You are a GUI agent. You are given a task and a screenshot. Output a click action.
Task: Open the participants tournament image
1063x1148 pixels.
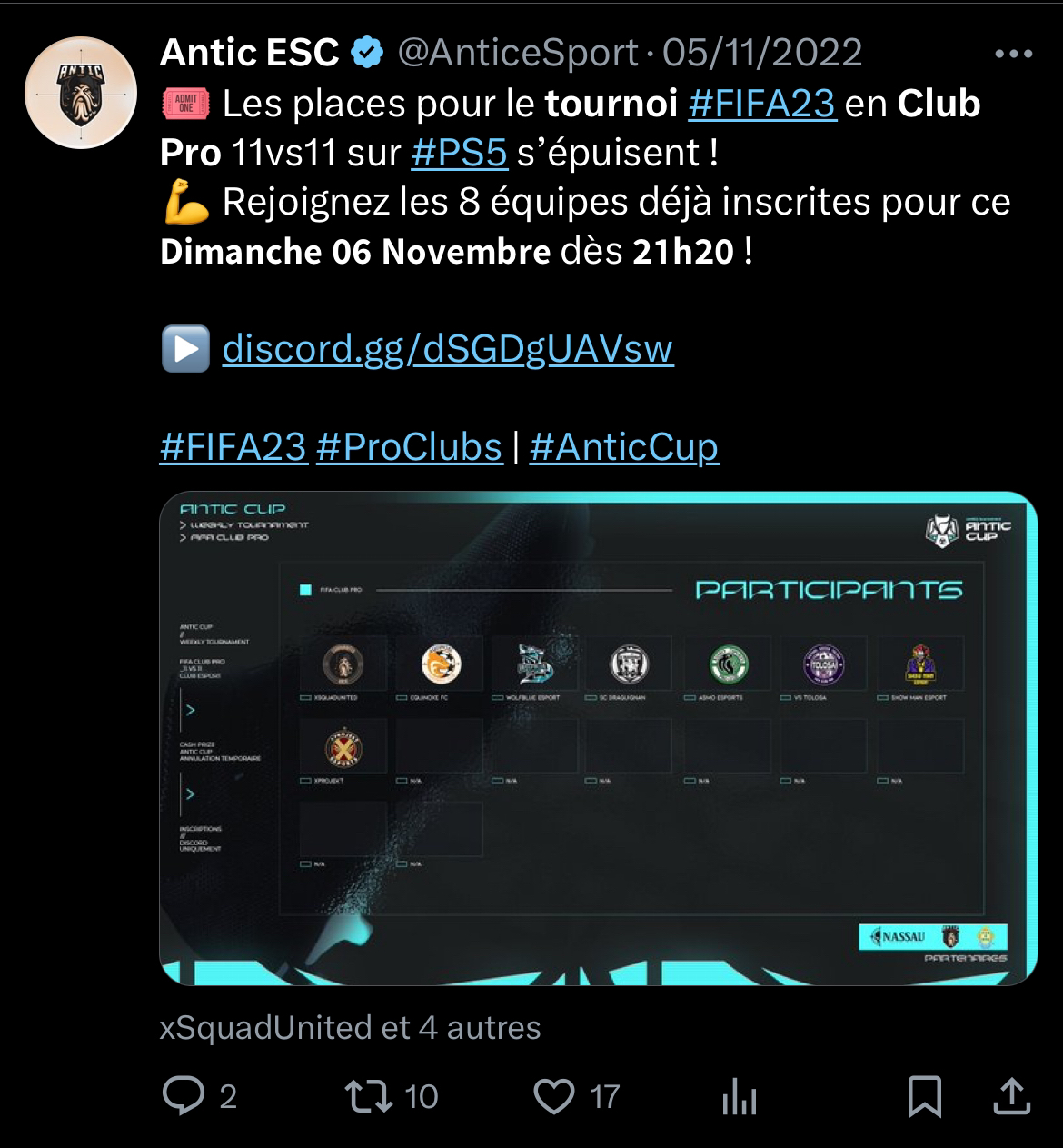[x=598, y=739]
